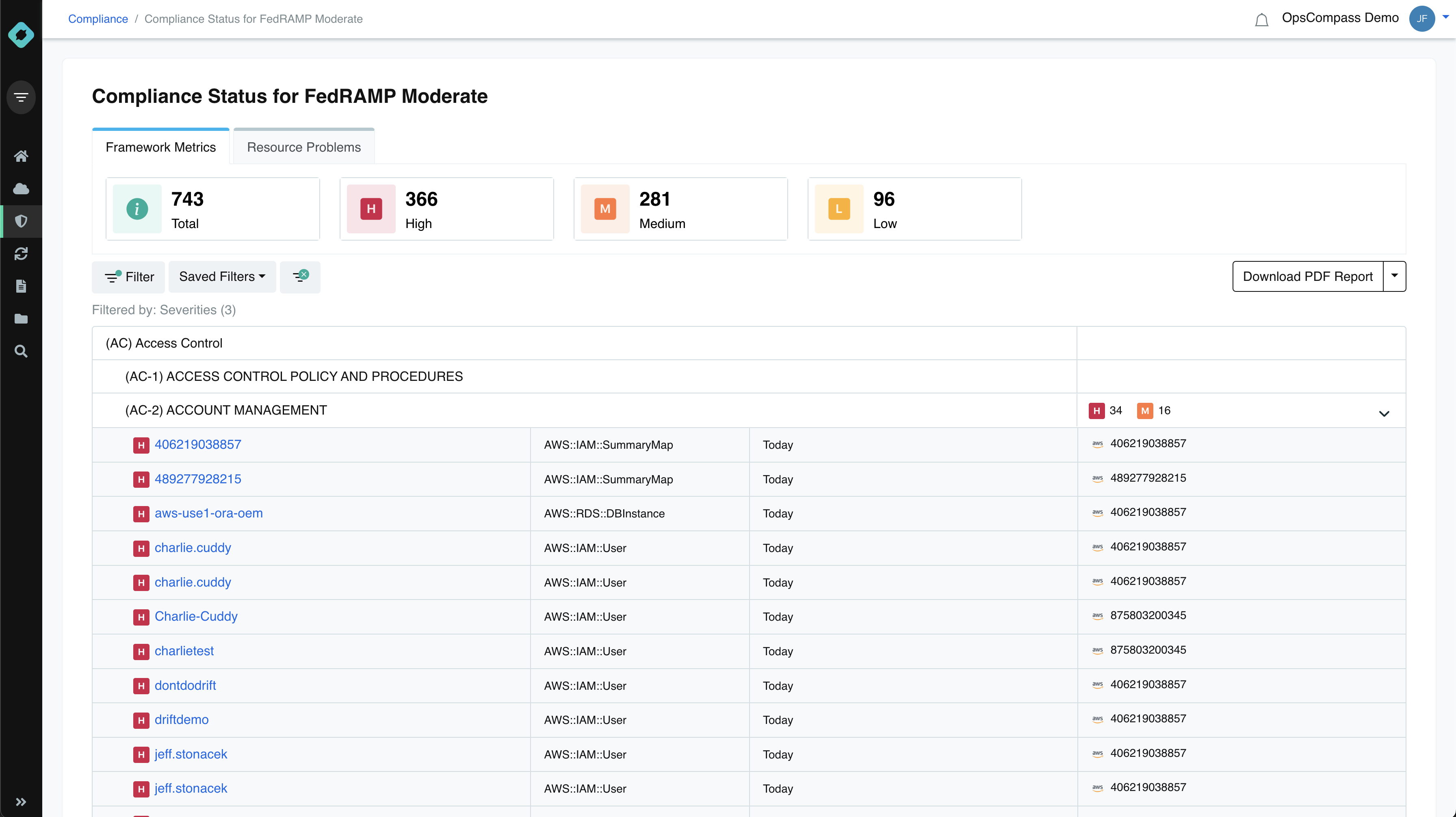Click the Low severity L icon card

[x=839, y=209]
